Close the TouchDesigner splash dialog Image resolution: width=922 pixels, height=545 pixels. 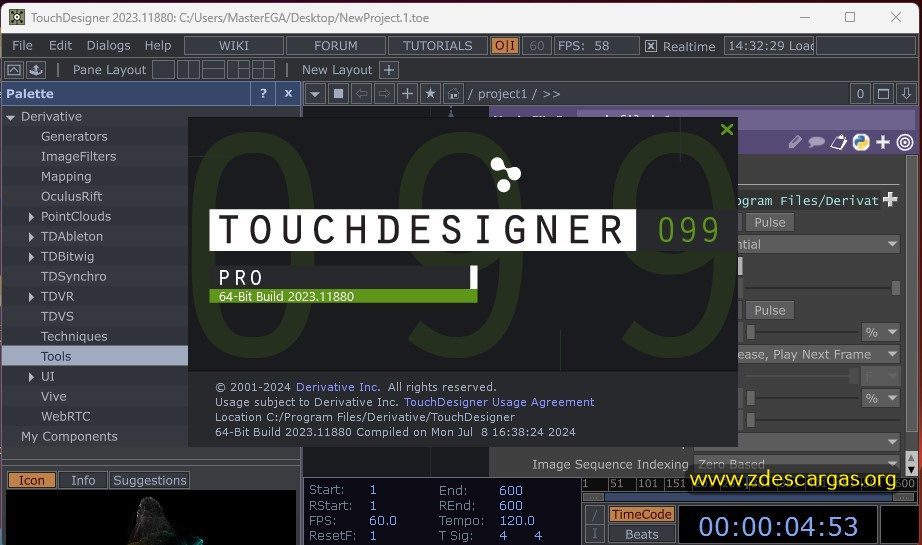pyautogui.click(x=727, y=129)
